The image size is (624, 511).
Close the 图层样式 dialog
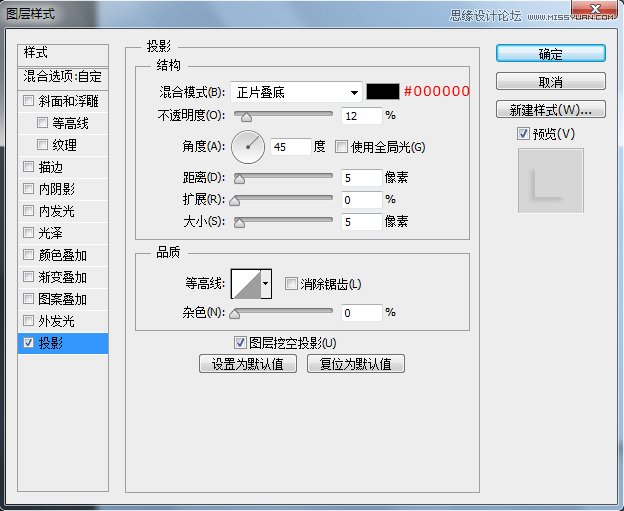coord(595,9)
